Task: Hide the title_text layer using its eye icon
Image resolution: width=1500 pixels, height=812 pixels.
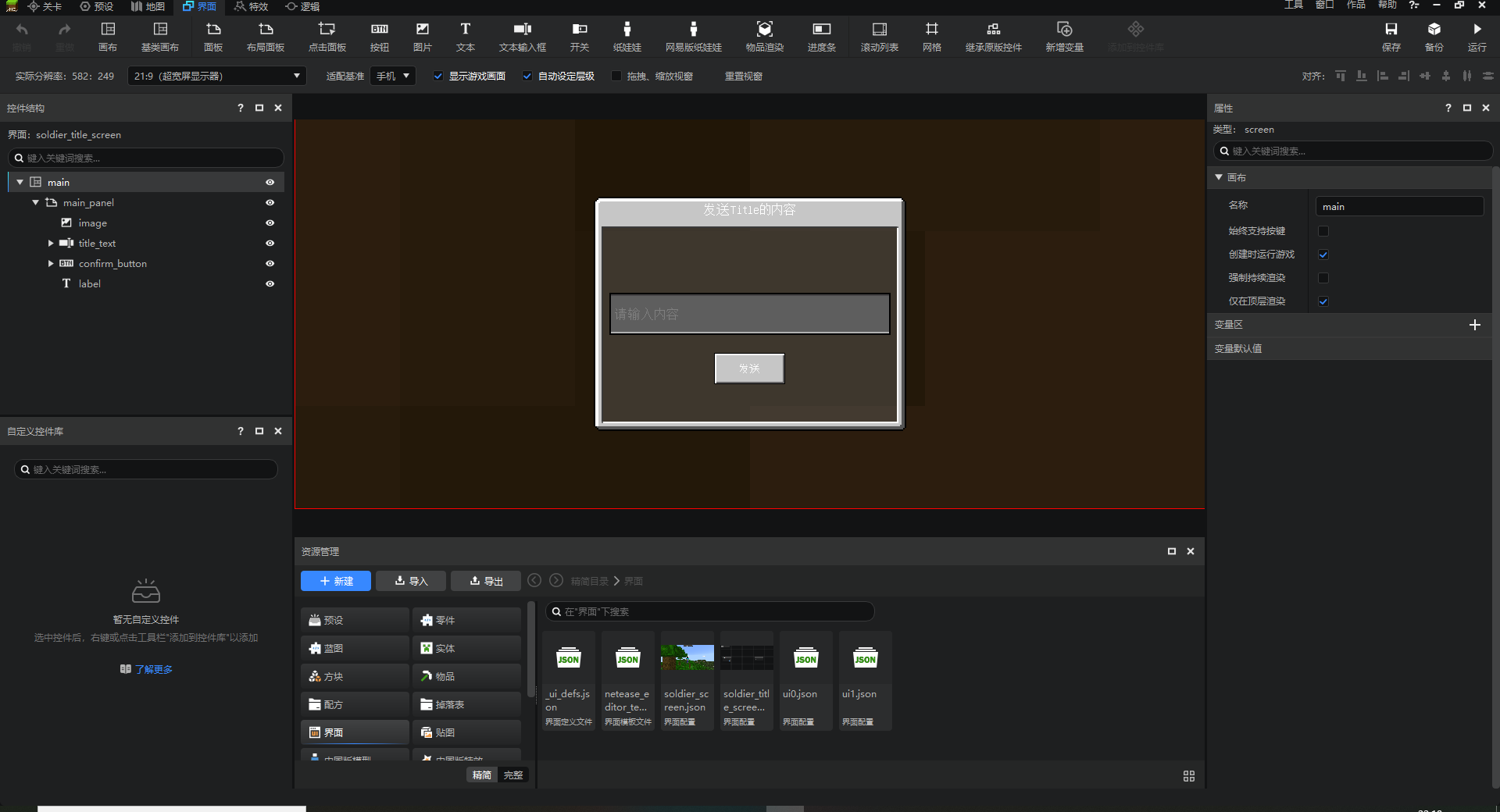Action: [270, 244]
